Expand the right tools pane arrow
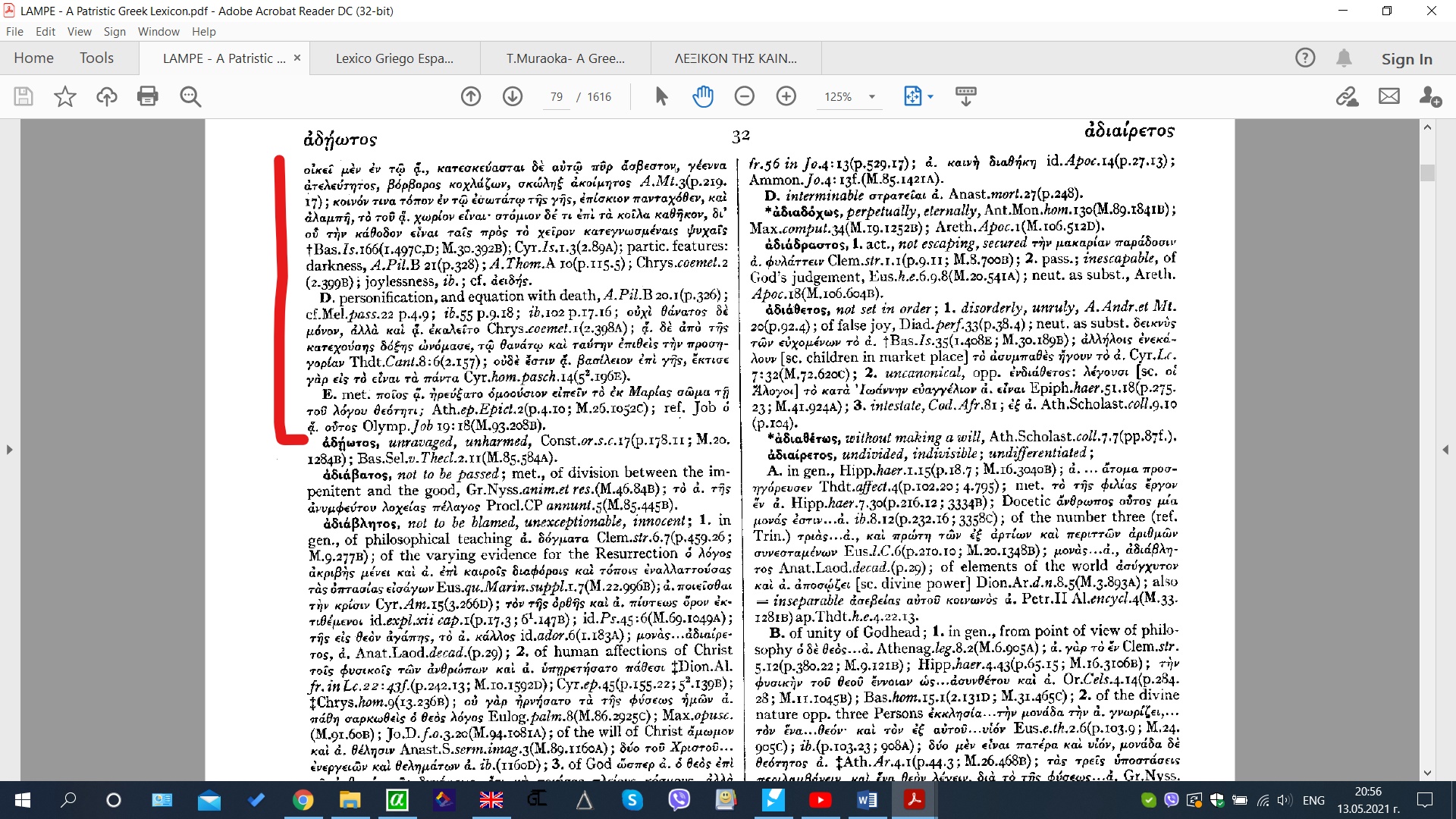Image resolution: width=1456 pixels, height=819 pixels. point(1445,450)
